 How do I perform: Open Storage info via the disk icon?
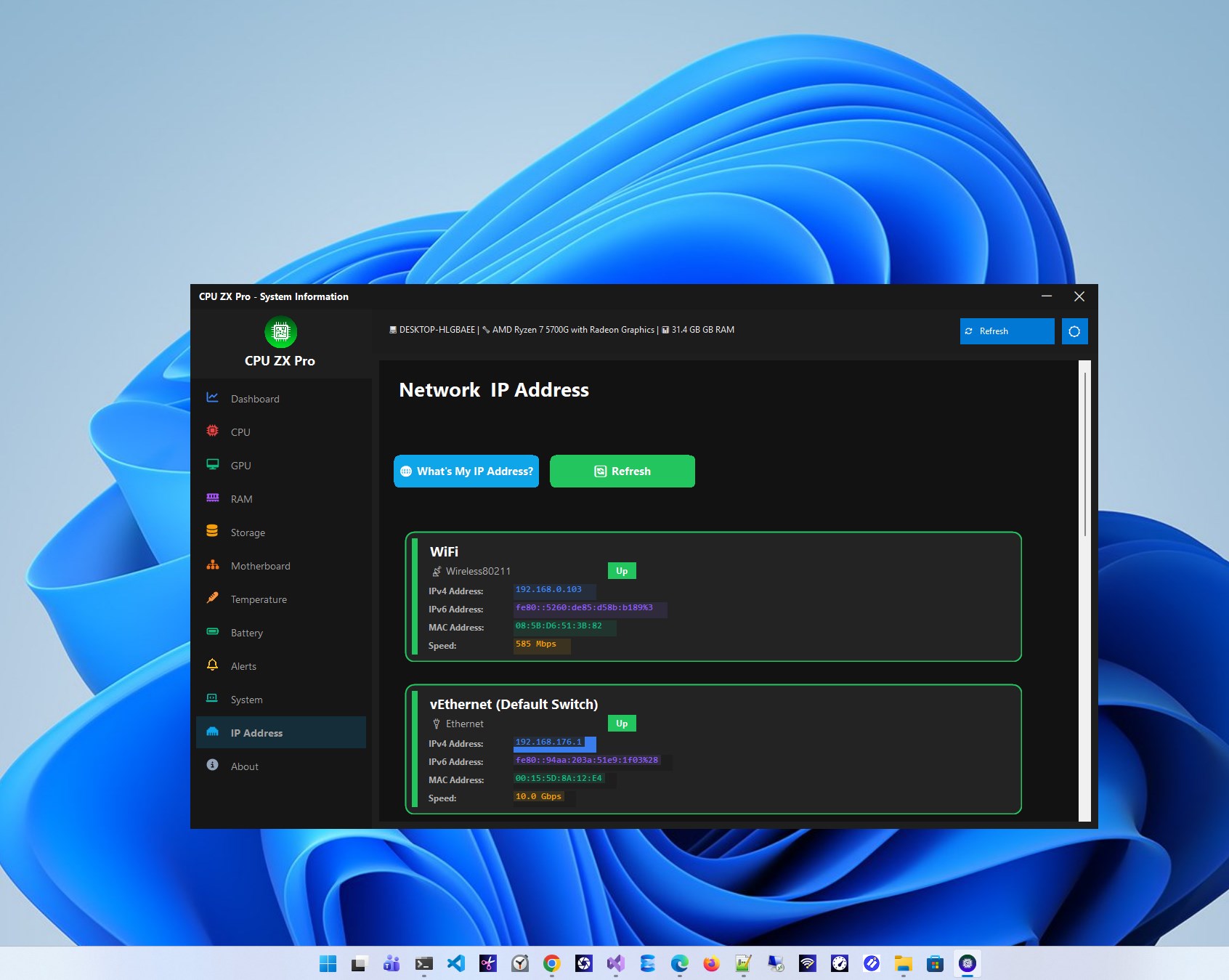coord(212,532)
